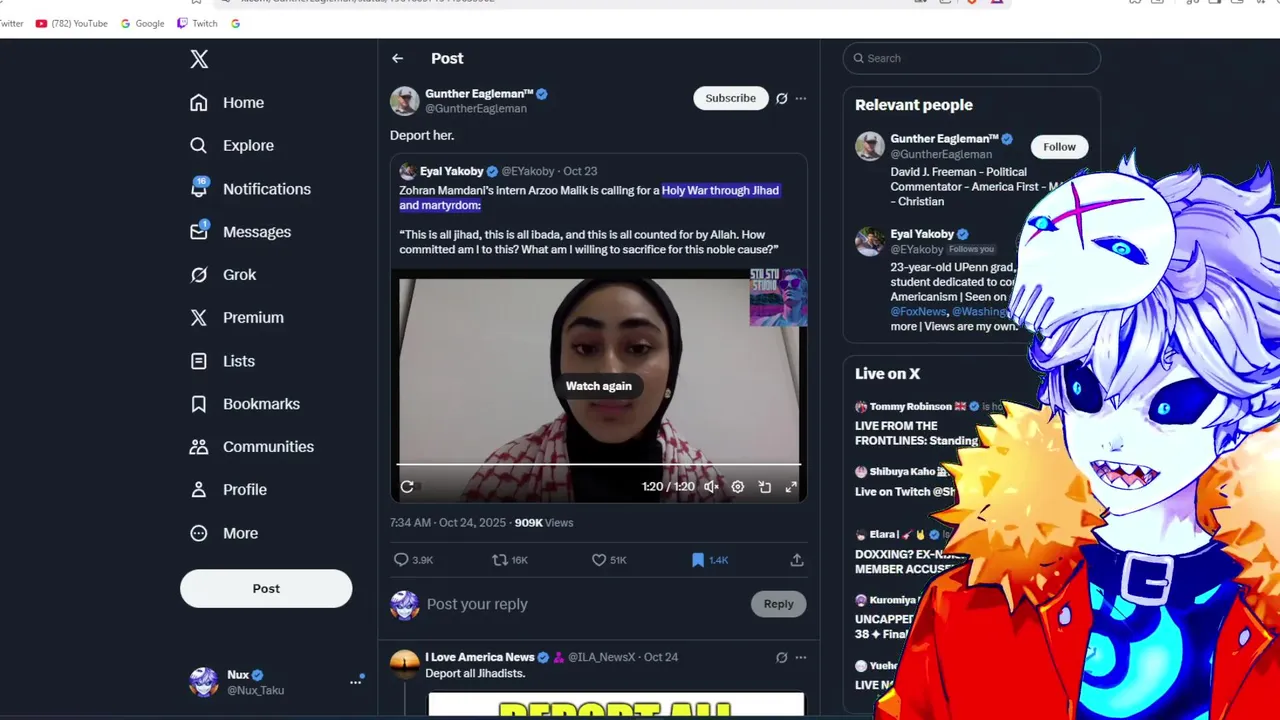The height and width of the screenshot is (720, 1280).
Task: Expand the More sidebar menu
Action: pyautogui.click(x=225, y=533)
